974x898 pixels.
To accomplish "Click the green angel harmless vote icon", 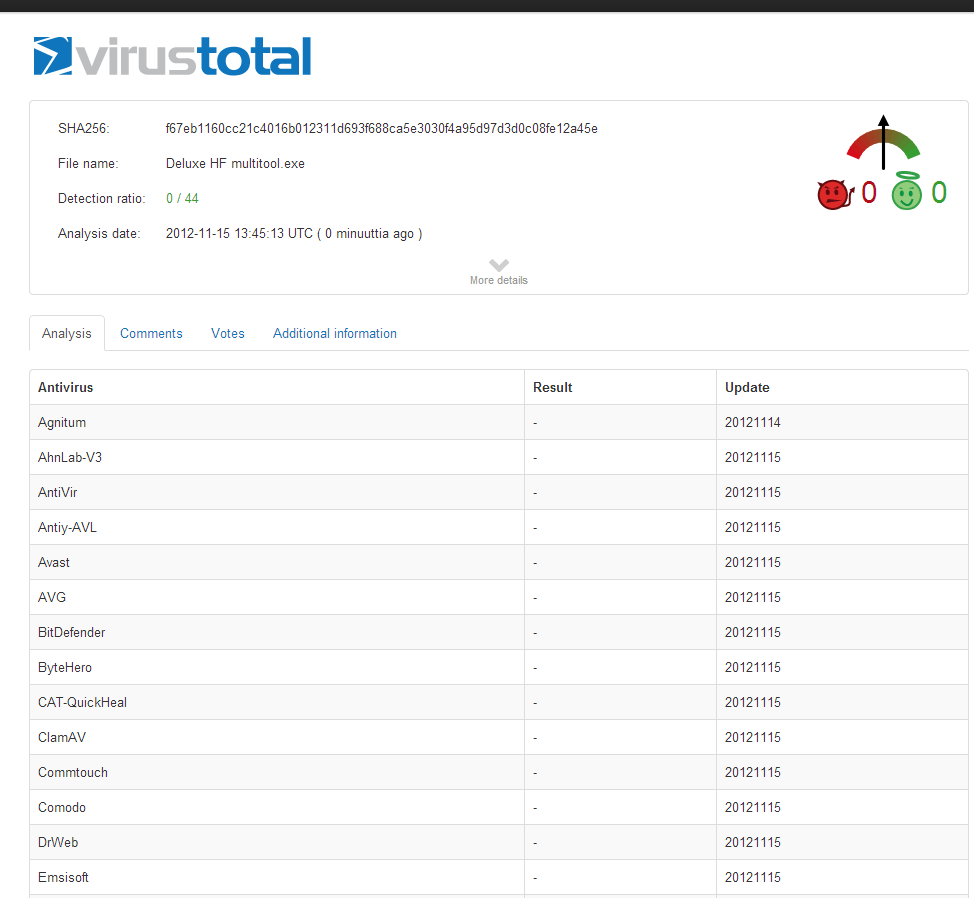I will point(906,191).
